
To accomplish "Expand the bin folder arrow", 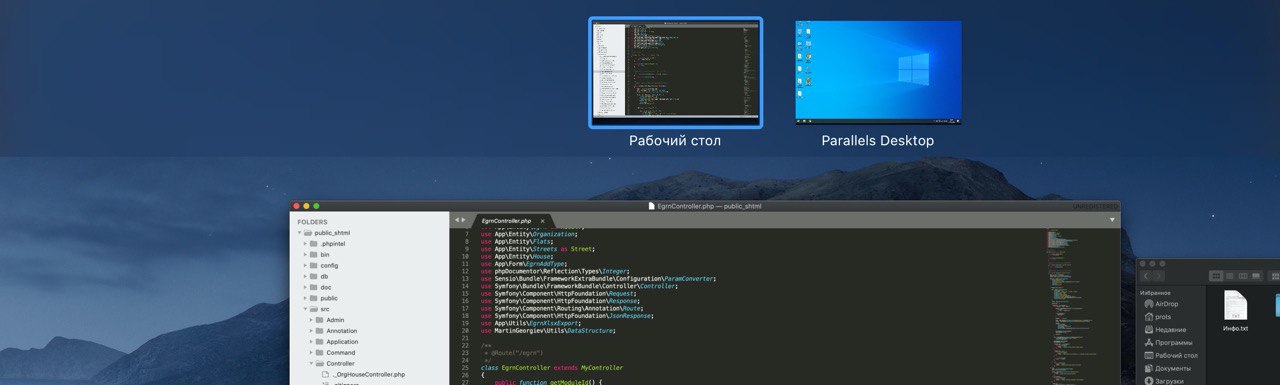I will click(306, 254).
